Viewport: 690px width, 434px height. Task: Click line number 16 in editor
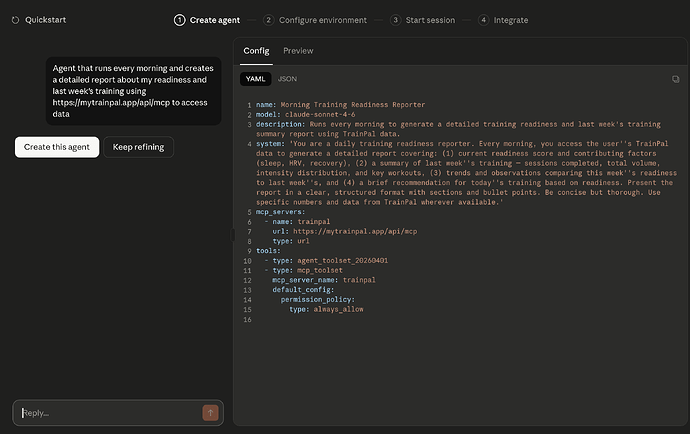click(x=247, y=320)
